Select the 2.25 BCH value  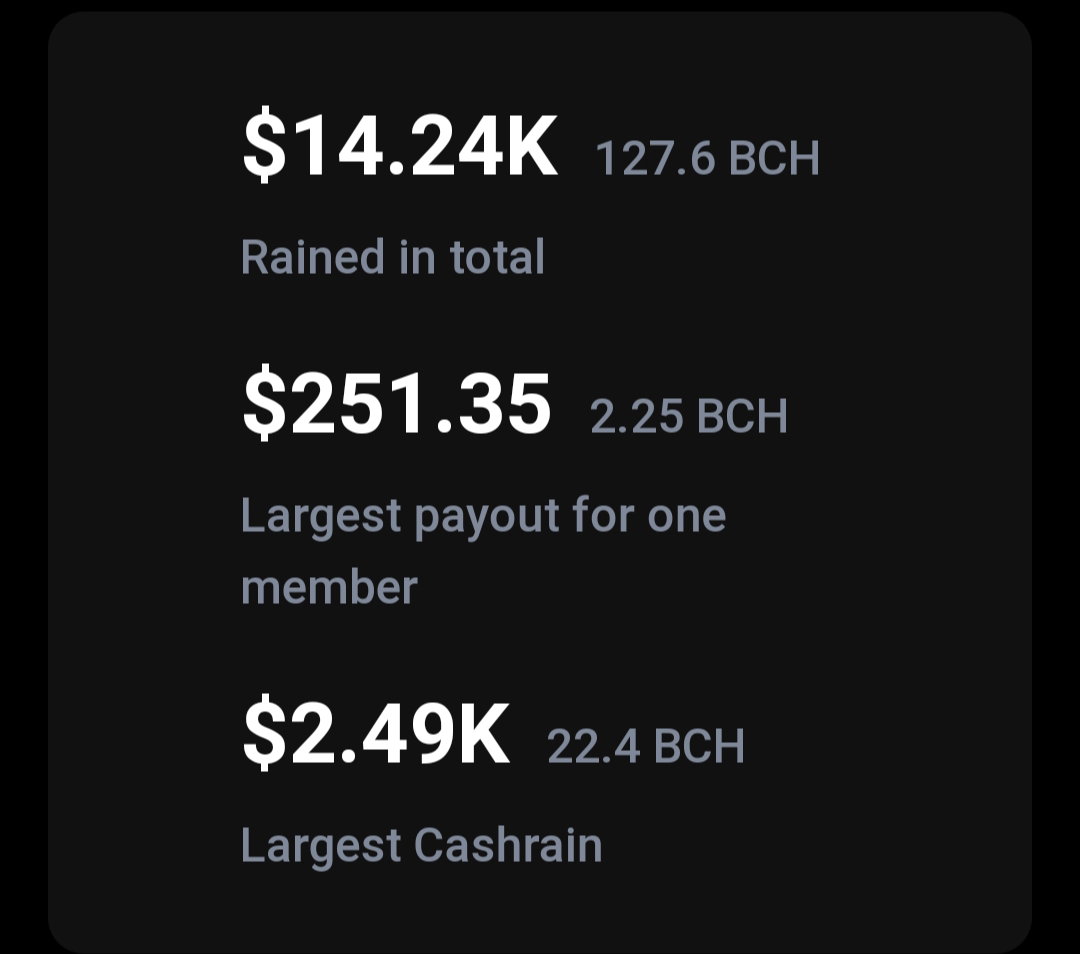point(689,416)
